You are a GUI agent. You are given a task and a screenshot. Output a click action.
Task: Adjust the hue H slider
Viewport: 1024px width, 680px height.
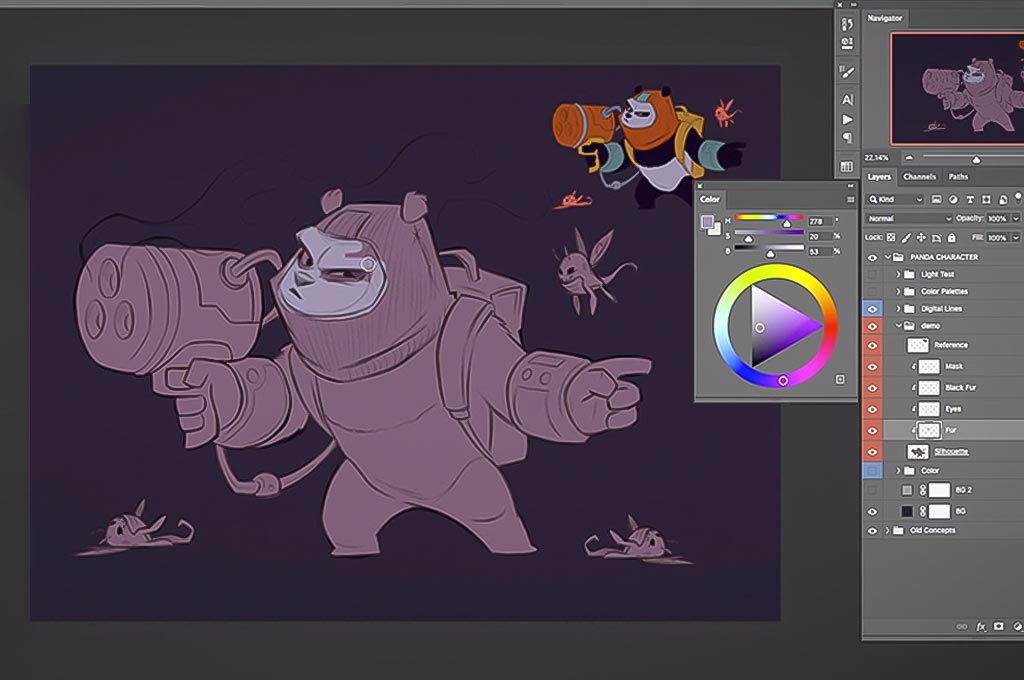[x=769, y=220]
